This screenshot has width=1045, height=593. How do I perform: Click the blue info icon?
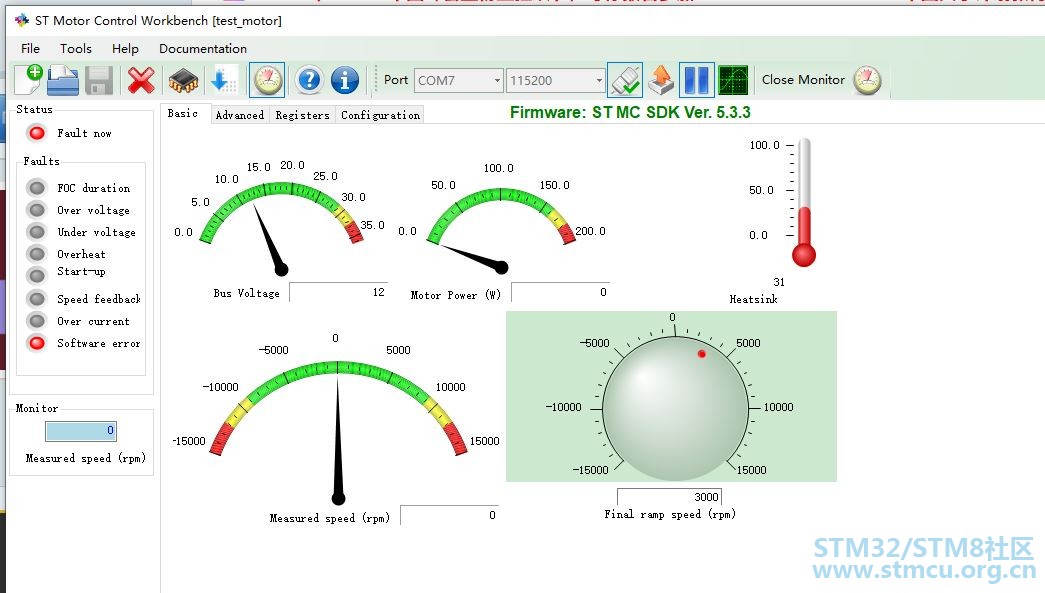(345, 80)
